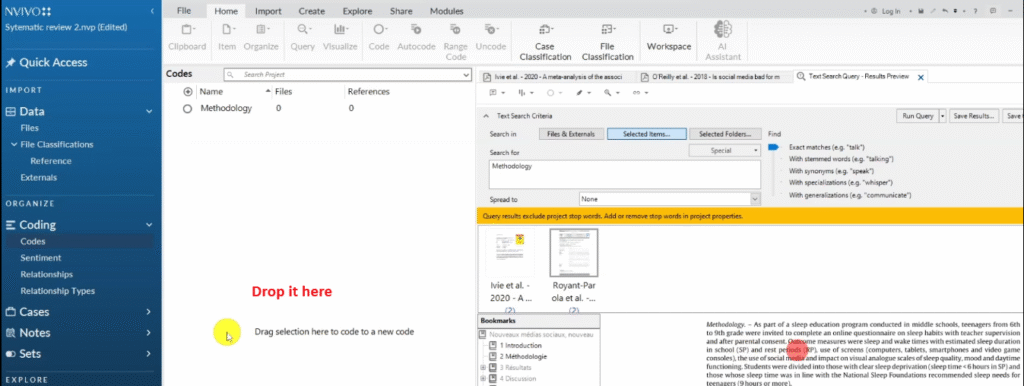Click the Autocode ribbon tool

[x=416, y=37]
